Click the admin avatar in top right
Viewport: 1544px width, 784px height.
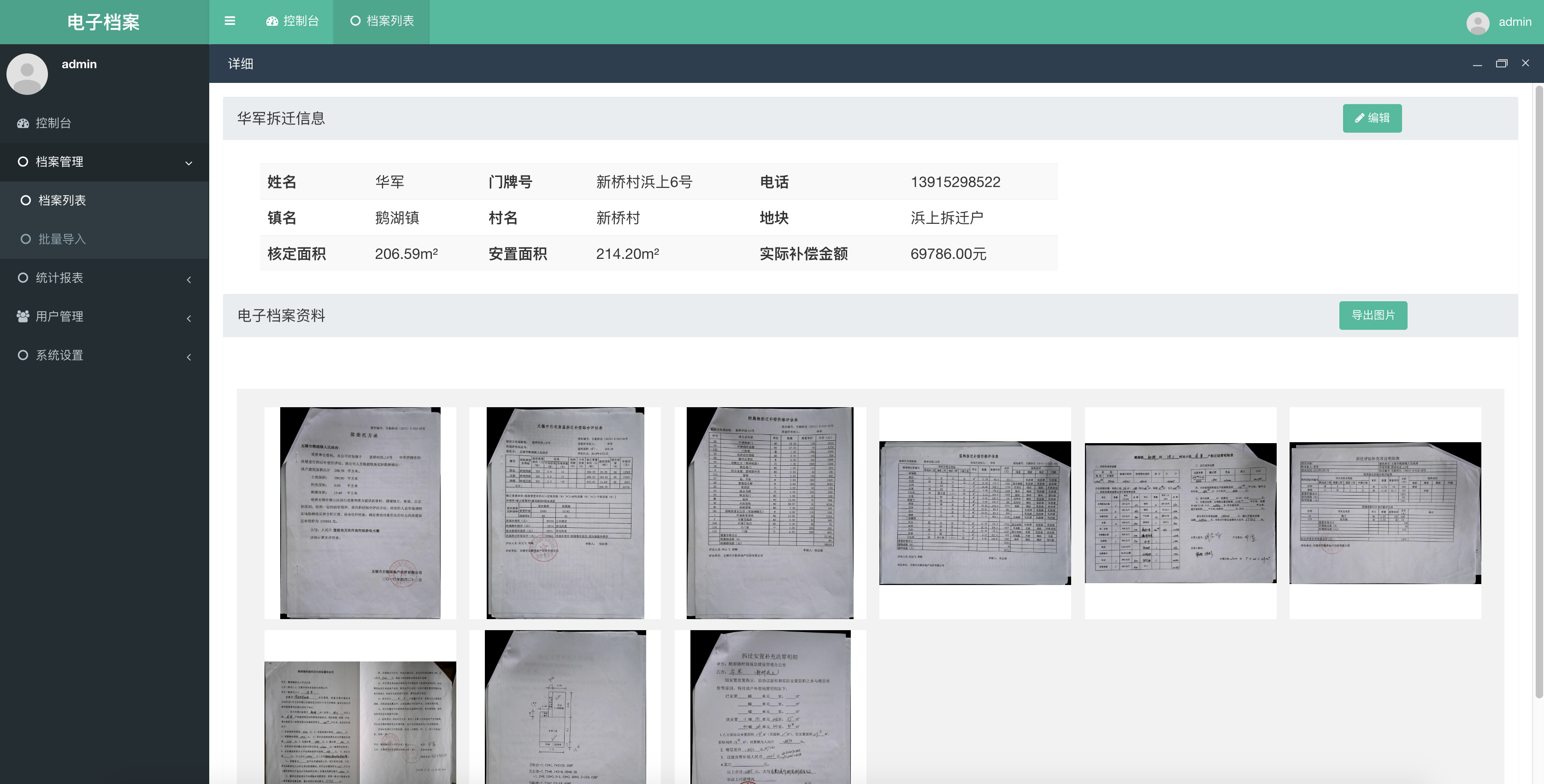(1478, 23)
